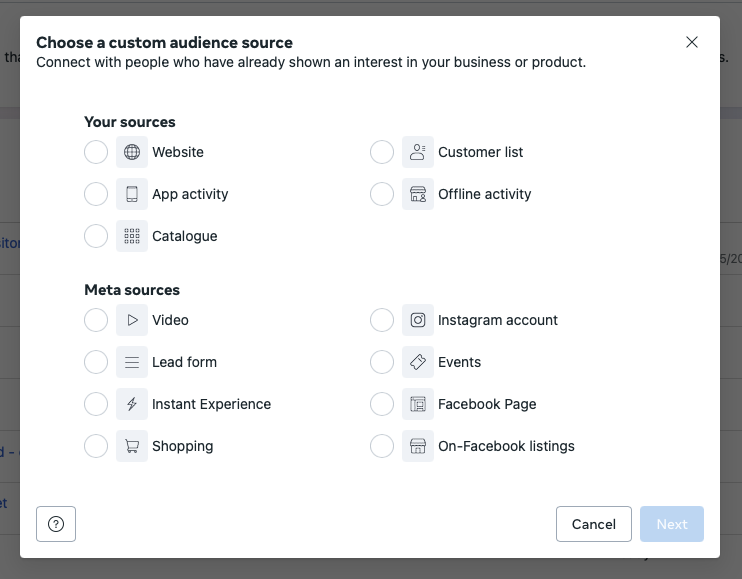Click the Instagram account camera icon

tap(418, 320)
